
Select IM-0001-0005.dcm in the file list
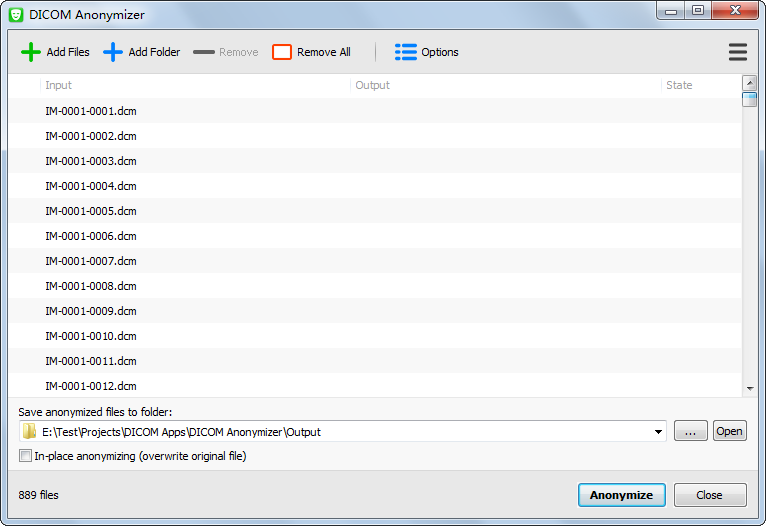pos(91,211)
